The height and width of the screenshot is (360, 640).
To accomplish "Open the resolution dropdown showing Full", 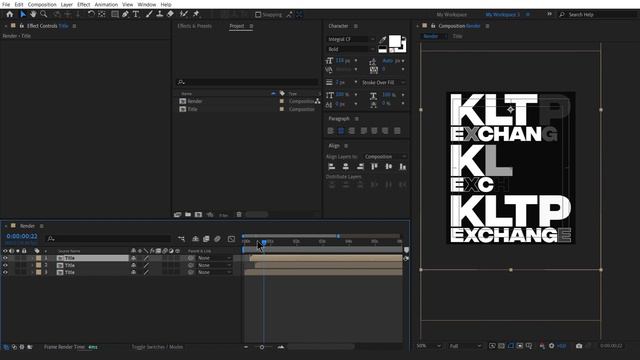I will [465, 346].
